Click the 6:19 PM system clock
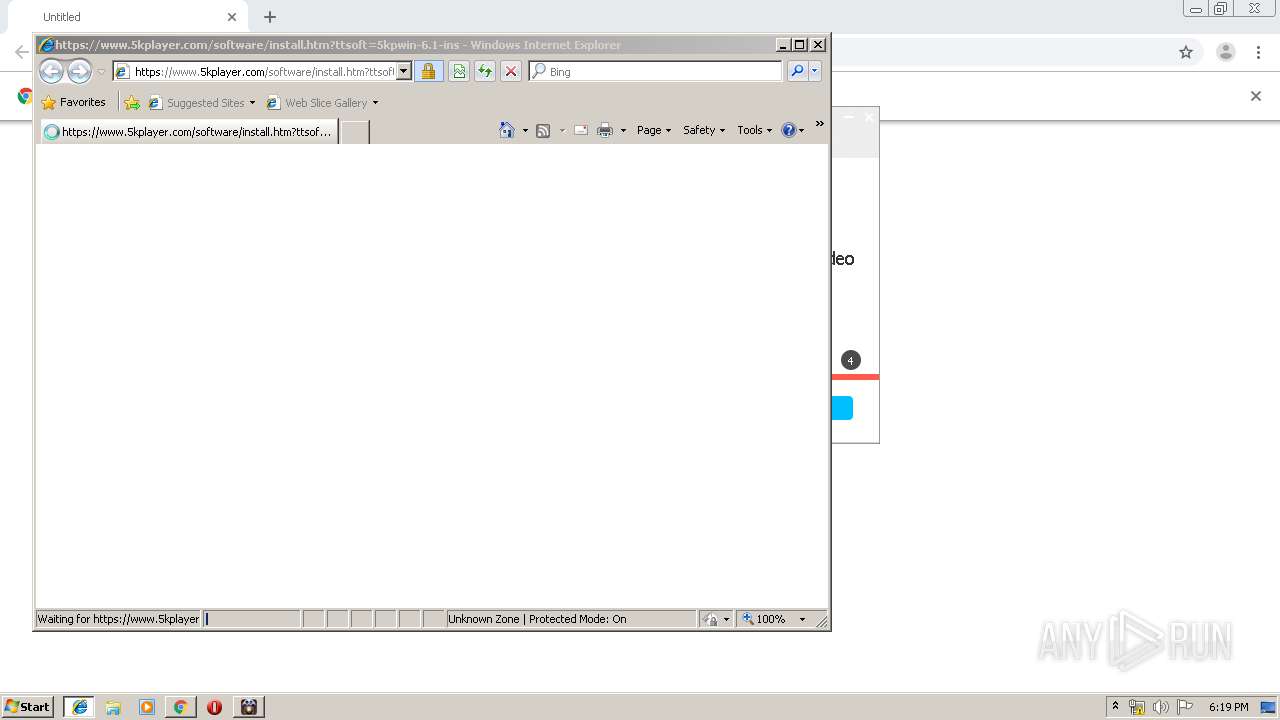Image resolution: width=1280 pixels, height=720 pixels. (x=1228, y=707)
